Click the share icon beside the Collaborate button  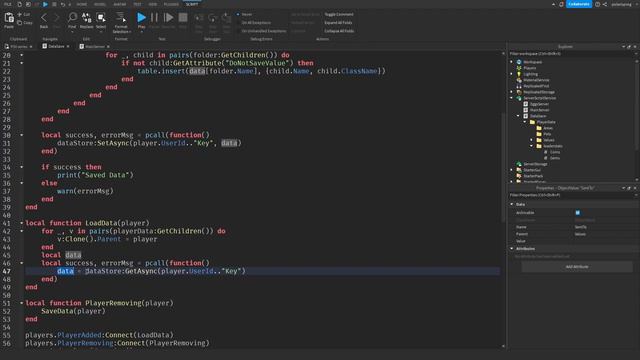coord(605,4)
